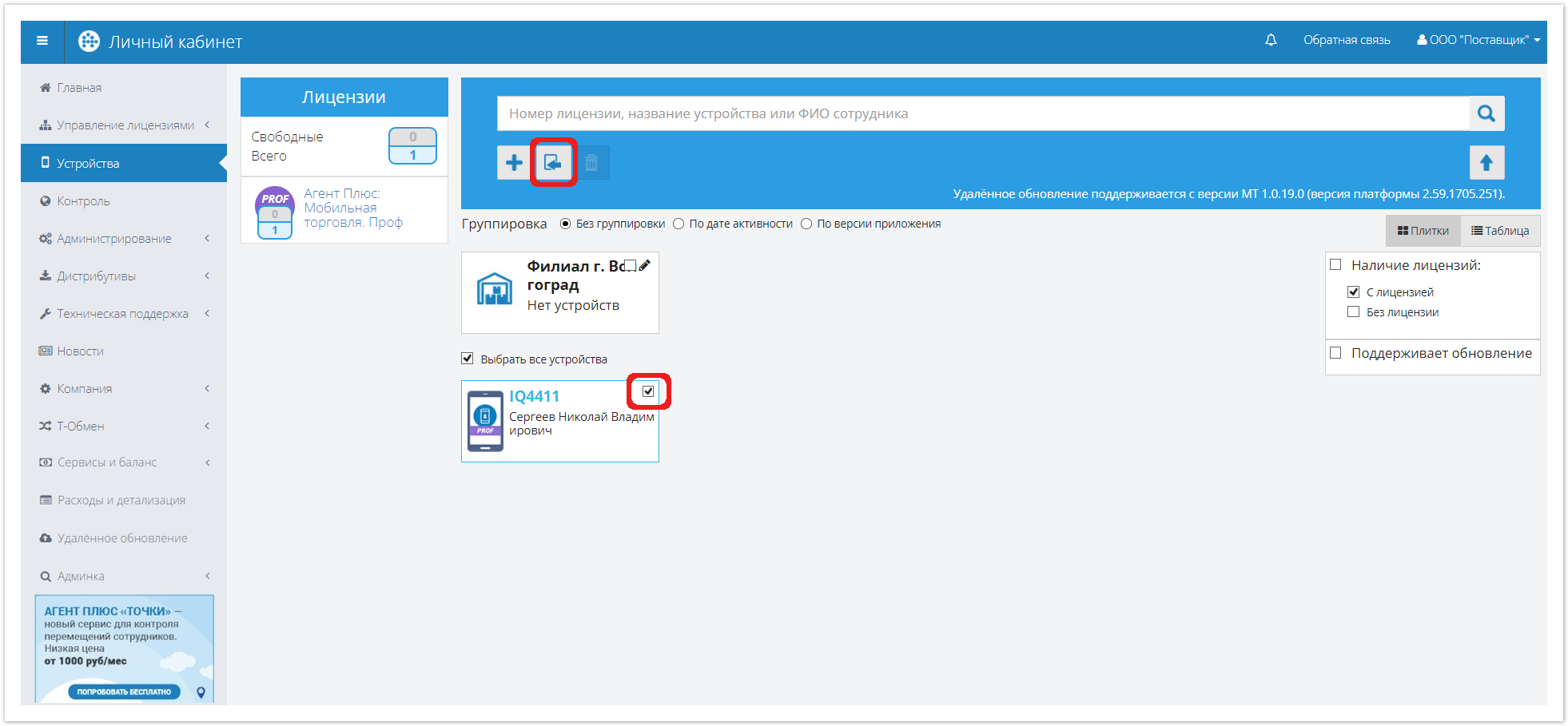
Task: Toggle 'Выбрать все устройства' checkbox
Action: pos(468,359)
